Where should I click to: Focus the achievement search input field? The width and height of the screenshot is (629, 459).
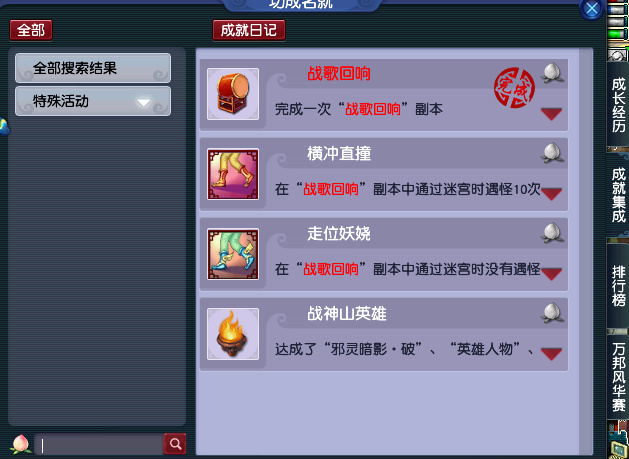click(x=99, y=444)
